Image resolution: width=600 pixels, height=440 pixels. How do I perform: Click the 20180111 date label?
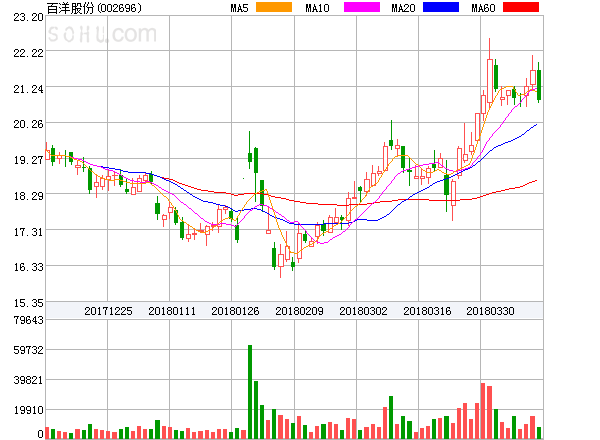[172, 311]
